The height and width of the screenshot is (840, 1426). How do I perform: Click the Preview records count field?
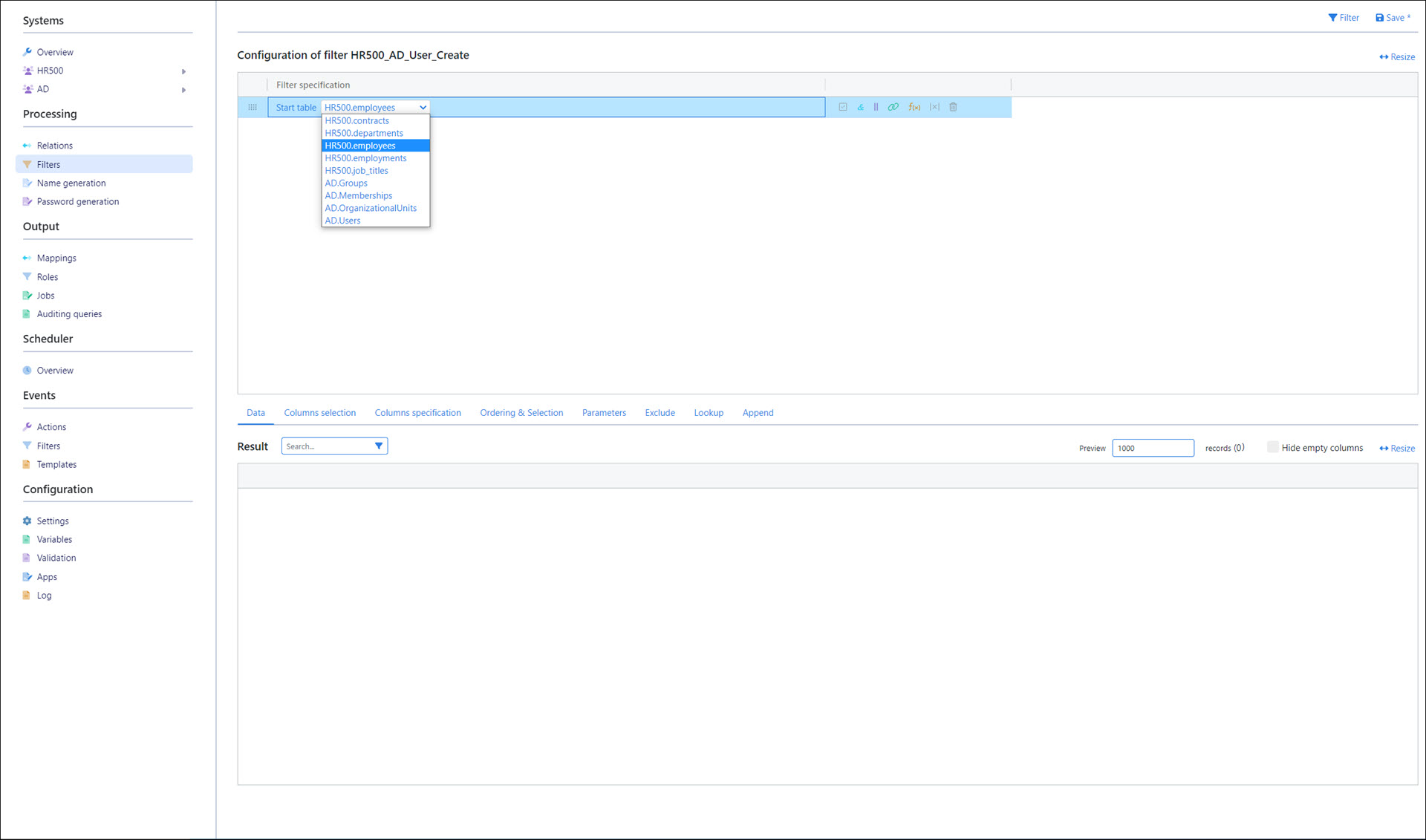tap(1152, 448)
